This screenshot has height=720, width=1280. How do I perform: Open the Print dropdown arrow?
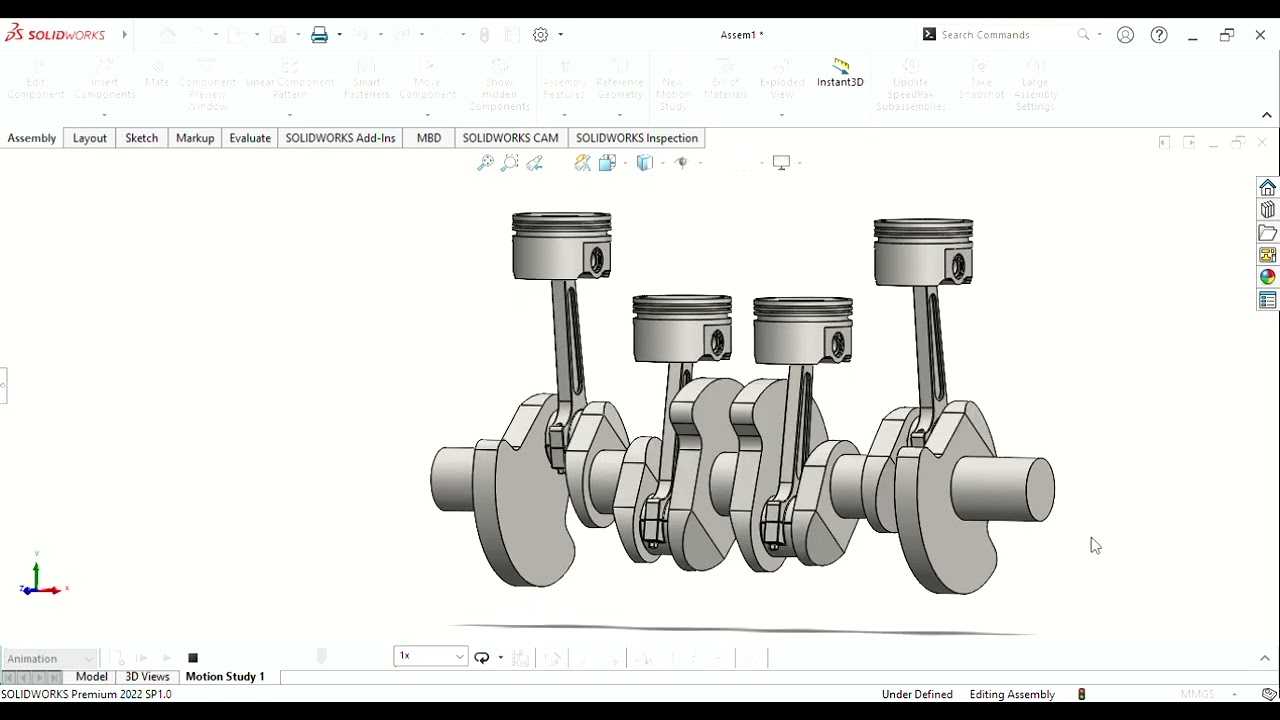(x=339, y=35)
